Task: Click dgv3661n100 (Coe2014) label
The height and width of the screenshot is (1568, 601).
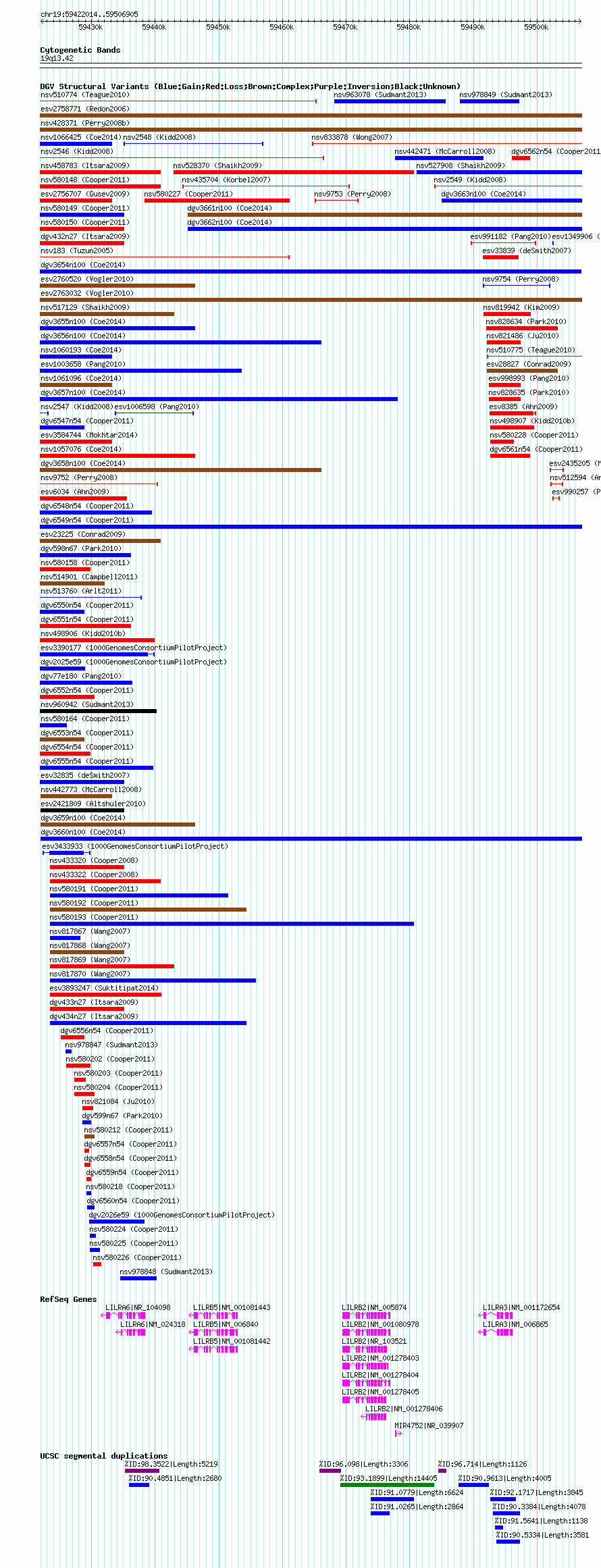Action: [x=230, y=208]
